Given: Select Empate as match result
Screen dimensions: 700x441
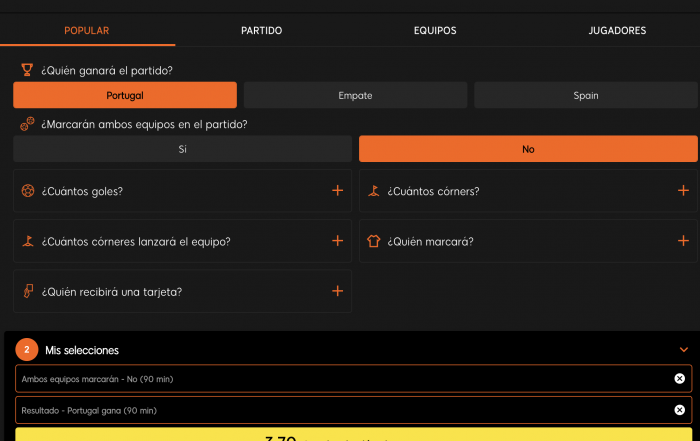Looking at the screenshot, I should point(355,95).
